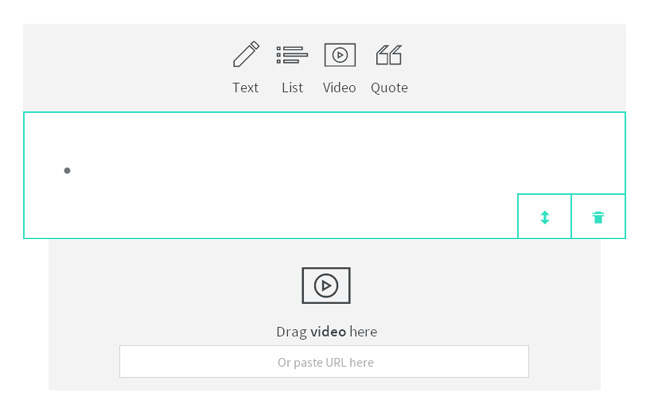Screen dimensions: 650x416
Task: Focus the "Or paste URL here" field
Action: coord(324,362)
